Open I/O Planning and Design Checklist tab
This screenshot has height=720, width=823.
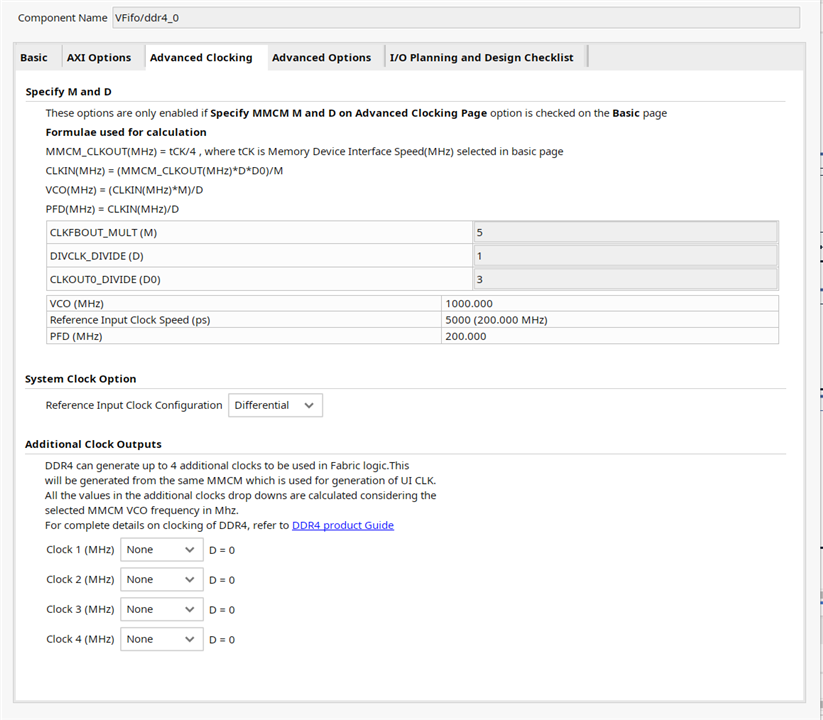click(x=481, y=58)
